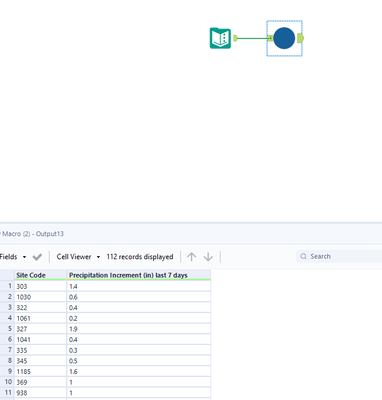Screen dimensions: 382x400
Task: Click the macro tool's output anchor
Action: pyautogui.click(x=300, y=38)
